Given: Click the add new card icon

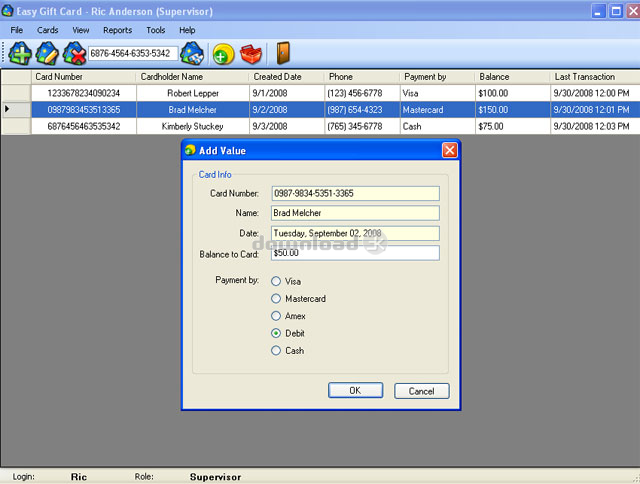Looking at the screenshot, I should point(19,53).
